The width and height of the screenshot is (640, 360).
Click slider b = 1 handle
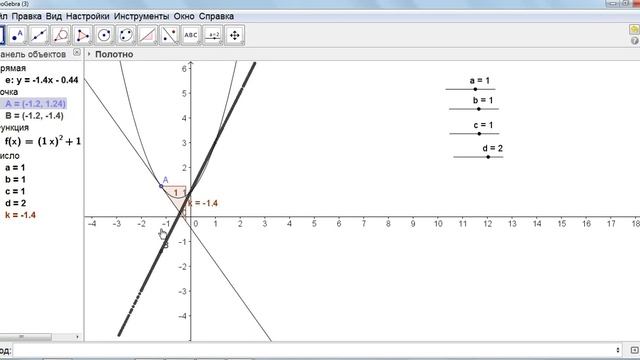click(x=479, y=109)
